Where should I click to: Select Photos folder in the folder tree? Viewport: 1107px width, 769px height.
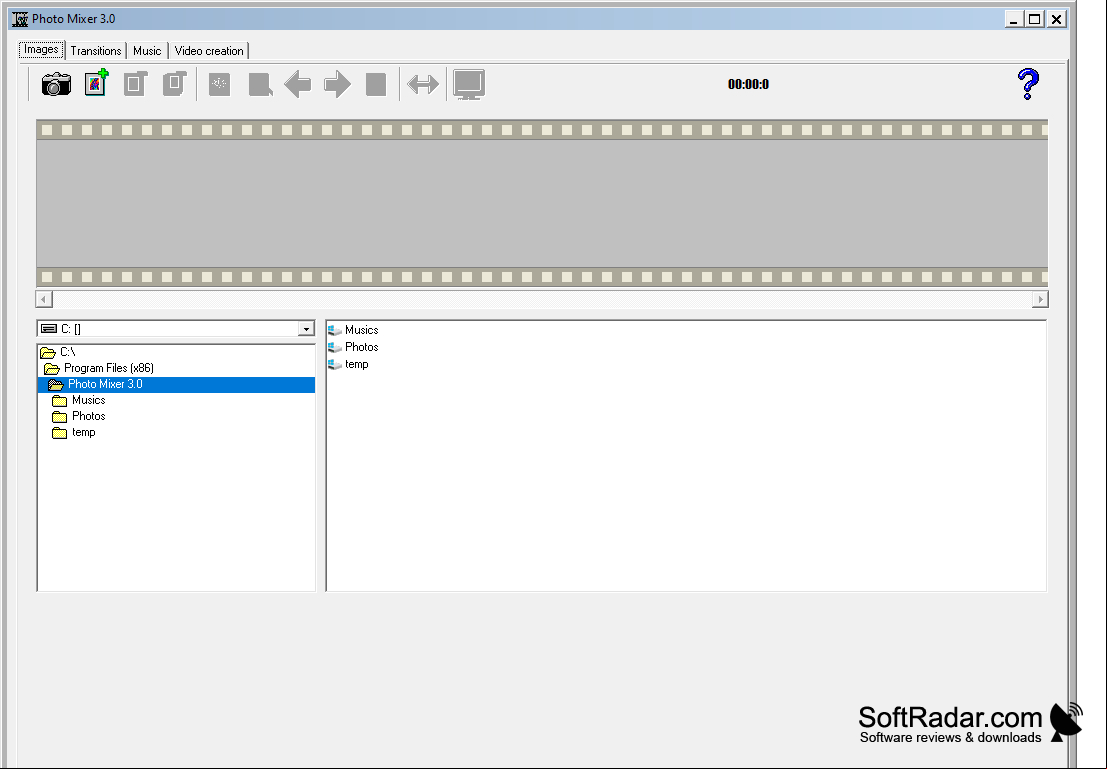(176, 417)
